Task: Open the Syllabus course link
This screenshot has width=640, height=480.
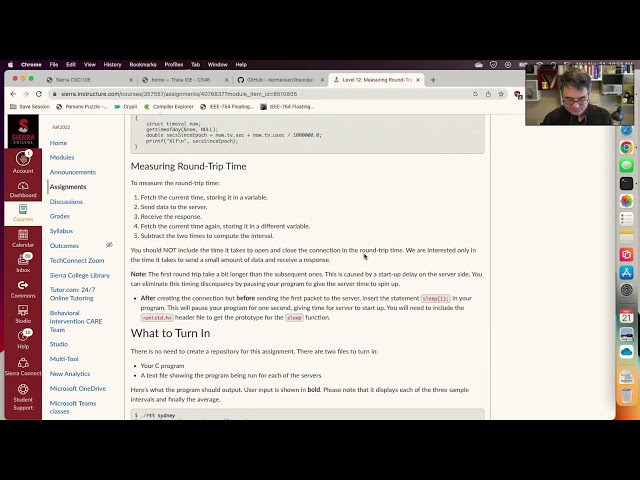Action: 61,231
